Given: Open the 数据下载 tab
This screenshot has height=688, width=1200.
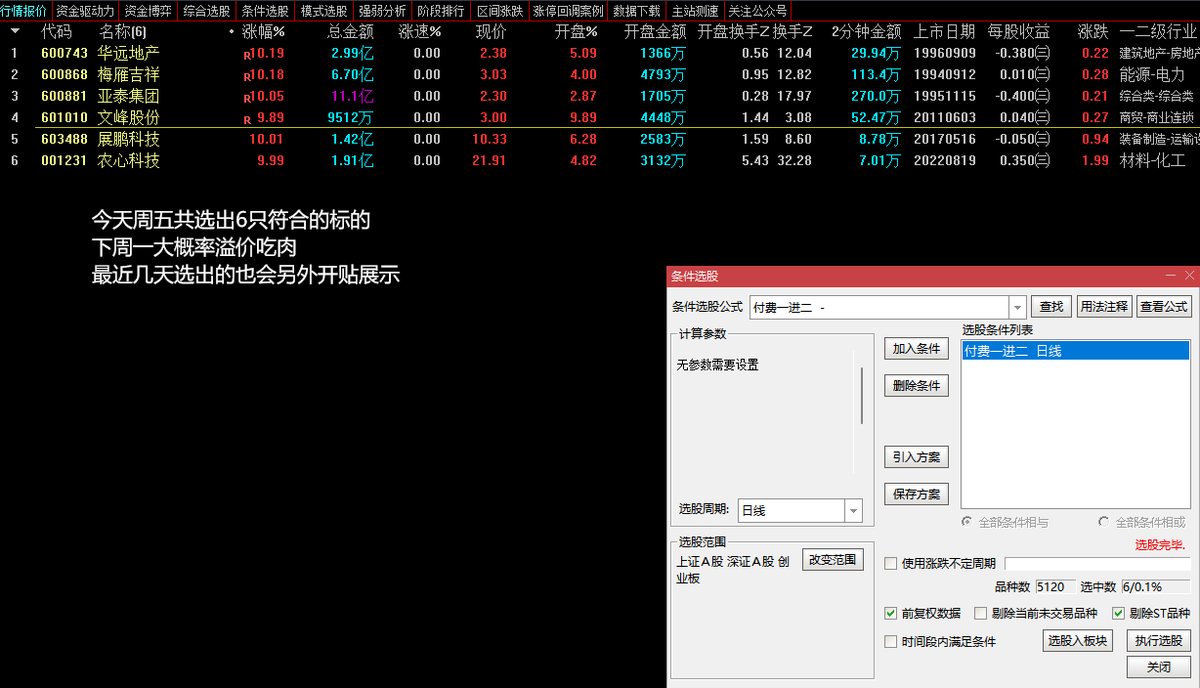Looking at the screenshot, I should pyautogui.click(x=637, y=11).
